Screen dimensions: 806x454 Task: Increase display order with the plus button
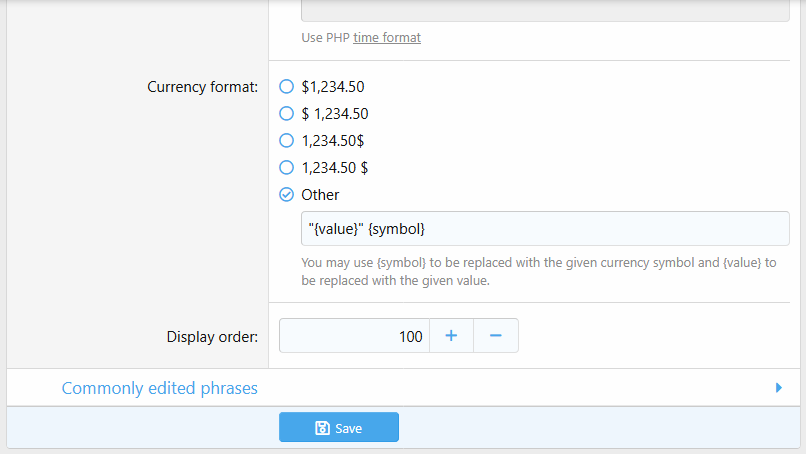[x=451, y=336]
